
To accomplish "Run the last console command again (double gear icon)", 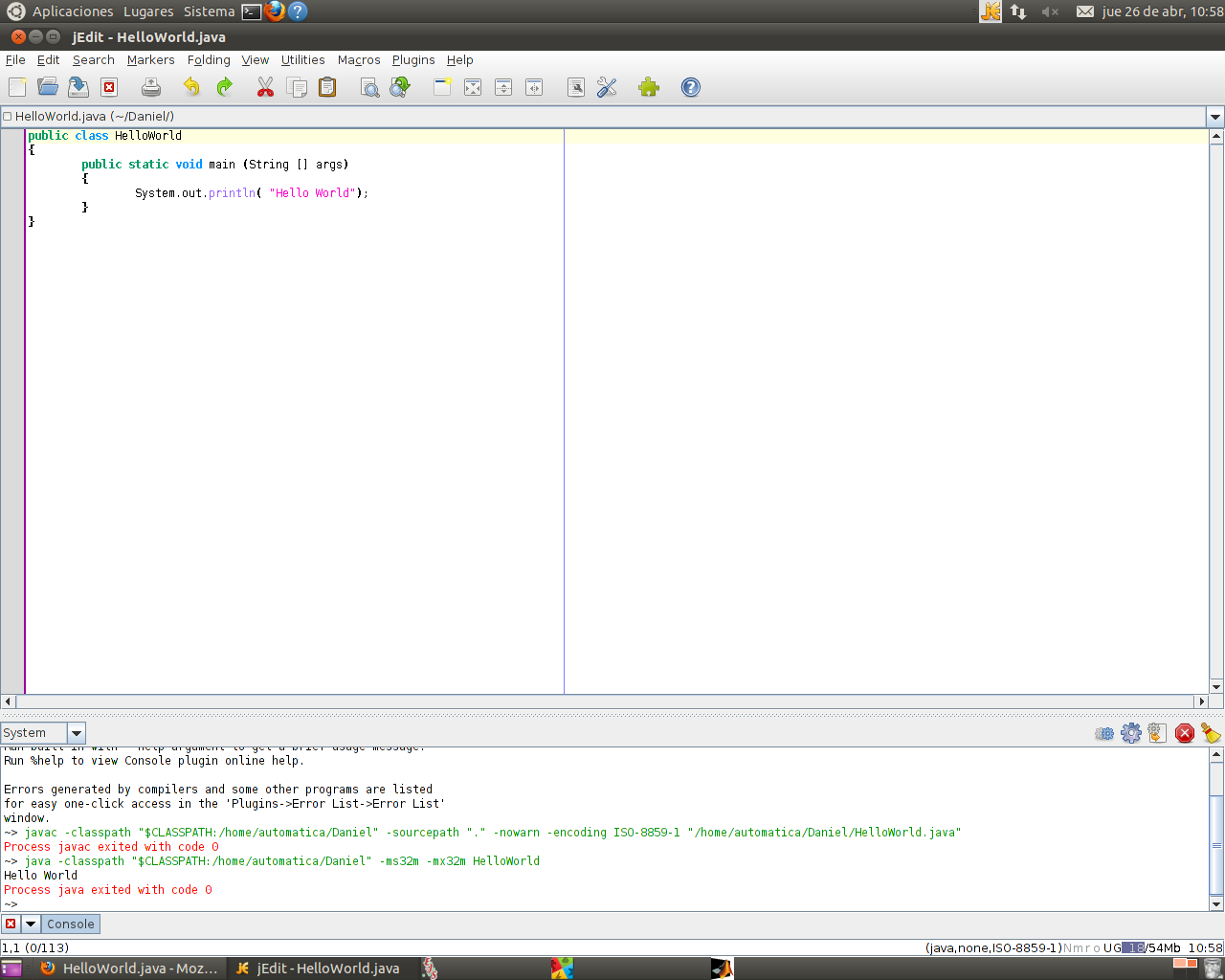I will pyautogui.click(x=1104, y=732).
